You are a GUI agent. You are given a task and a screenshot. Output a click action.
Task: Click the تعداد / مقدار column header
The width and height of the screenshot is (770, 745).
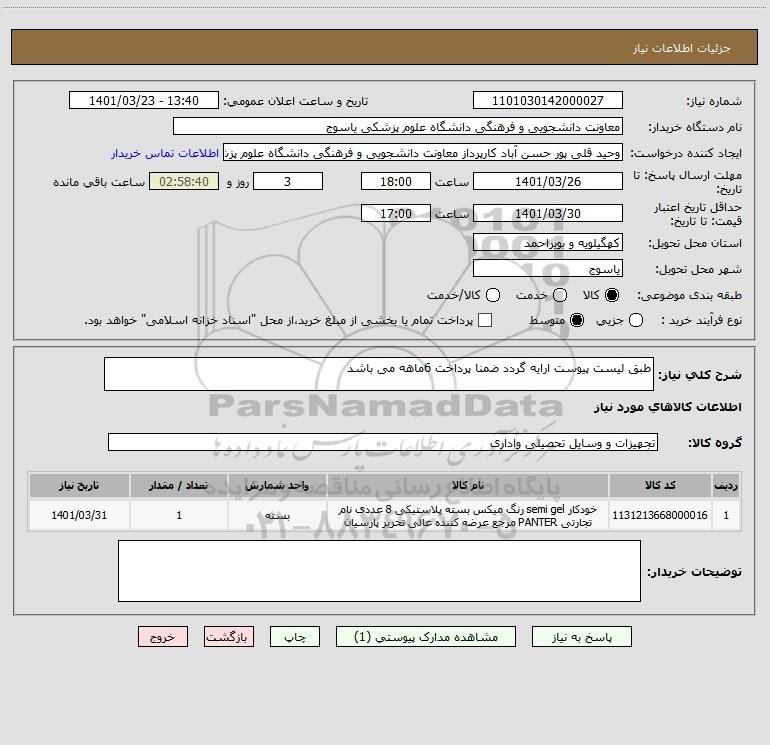pos(179,485)
